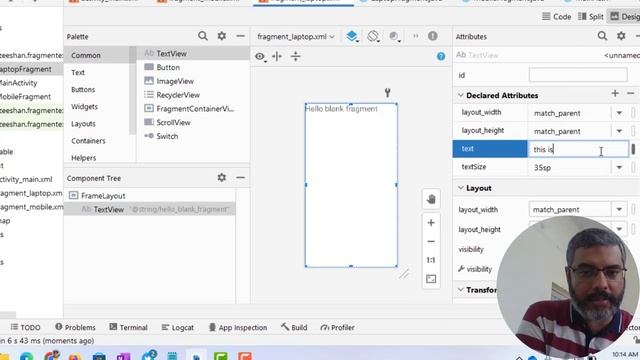Screen dimensions: 640x360
Task: Open Attributes panel settings gear
Action: click(621, 36)
